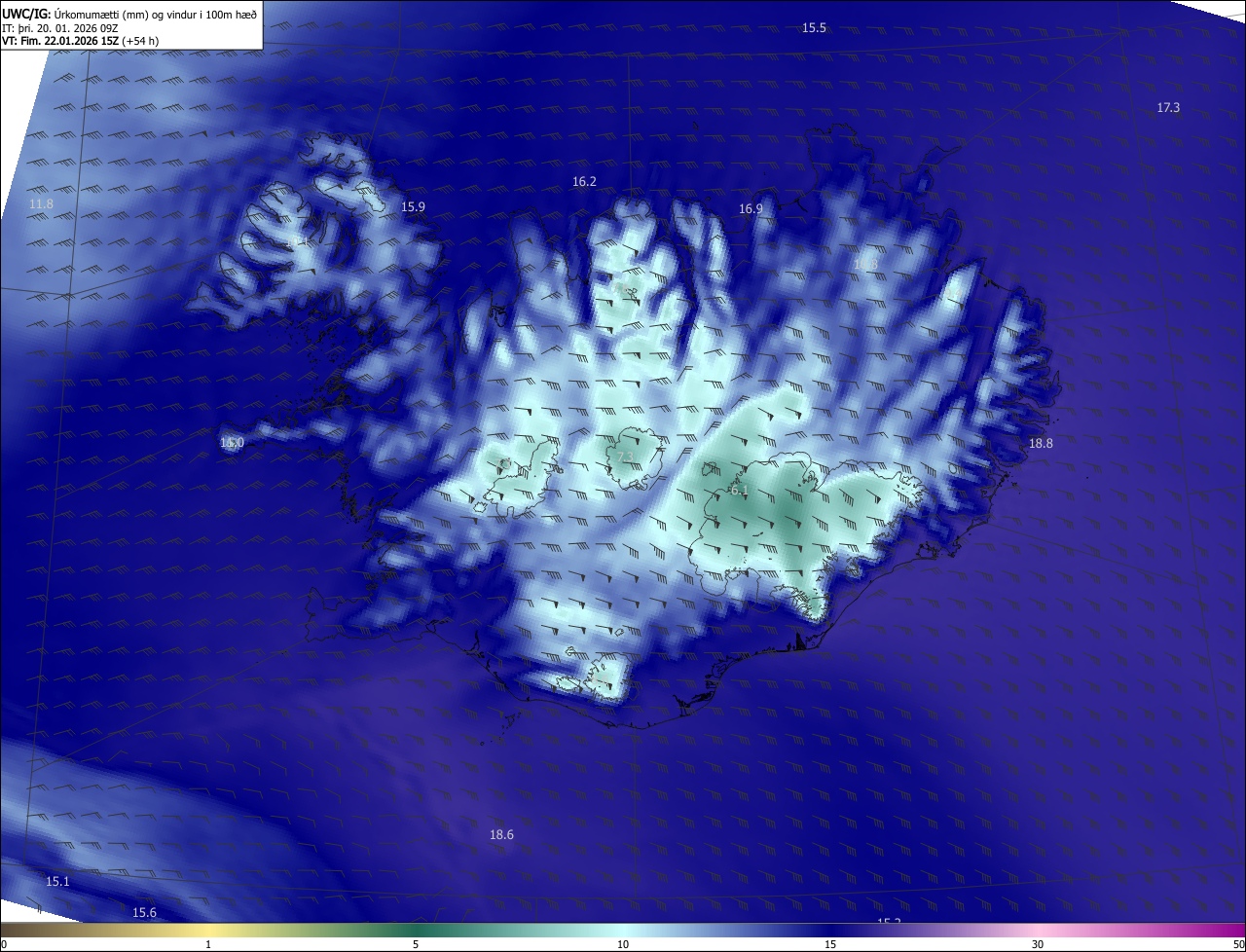The height and width of the screenshot is (952, 1246).
Task: Click the '30' tick label on the scale
Action: [x=1038, y=945]
